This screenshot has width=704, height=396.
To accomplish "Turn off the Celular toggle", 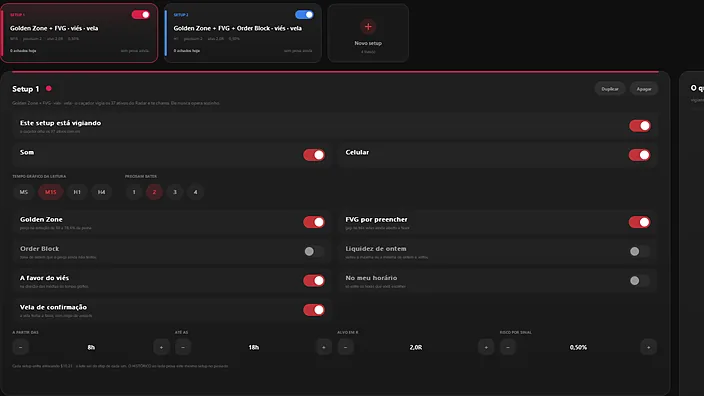I will pyautogui.click(x=639, y=155).
